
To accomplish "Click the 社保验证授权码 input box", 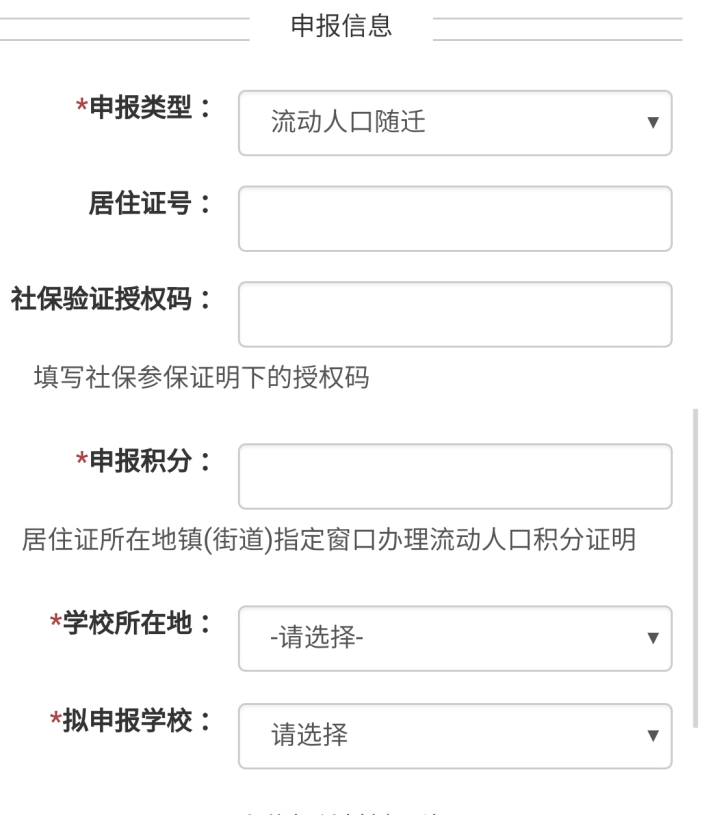I will (x=455, y=314).
